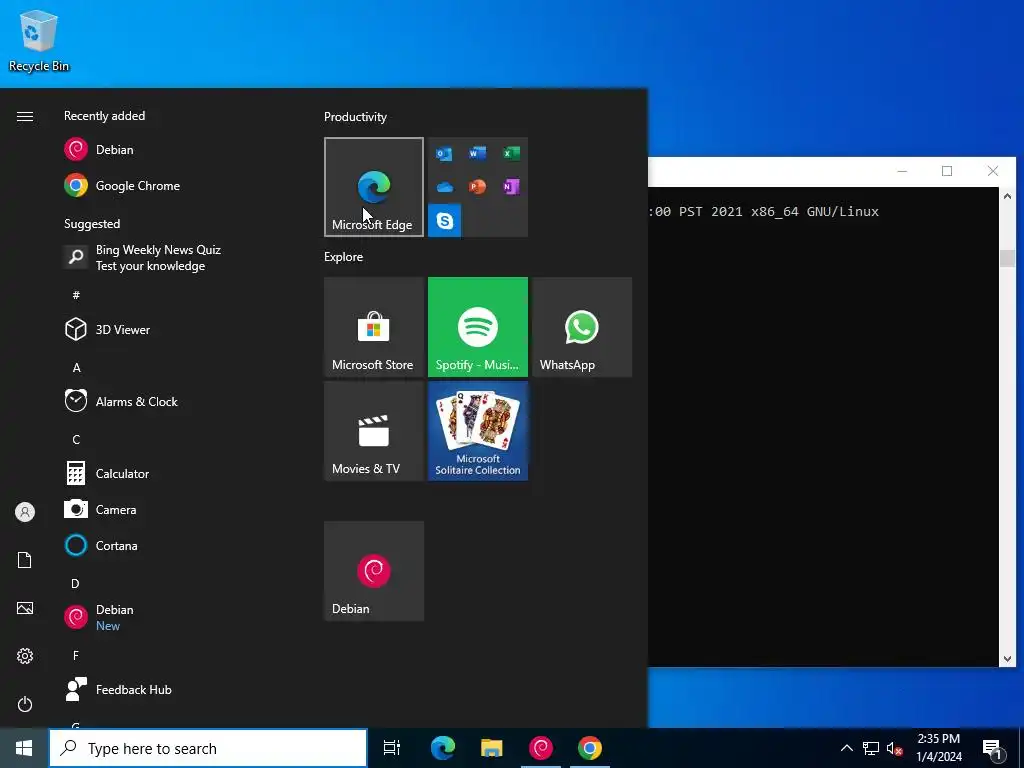Maximize the terminal window
The width and height of the screenshot is (1024, 768).
947,171
